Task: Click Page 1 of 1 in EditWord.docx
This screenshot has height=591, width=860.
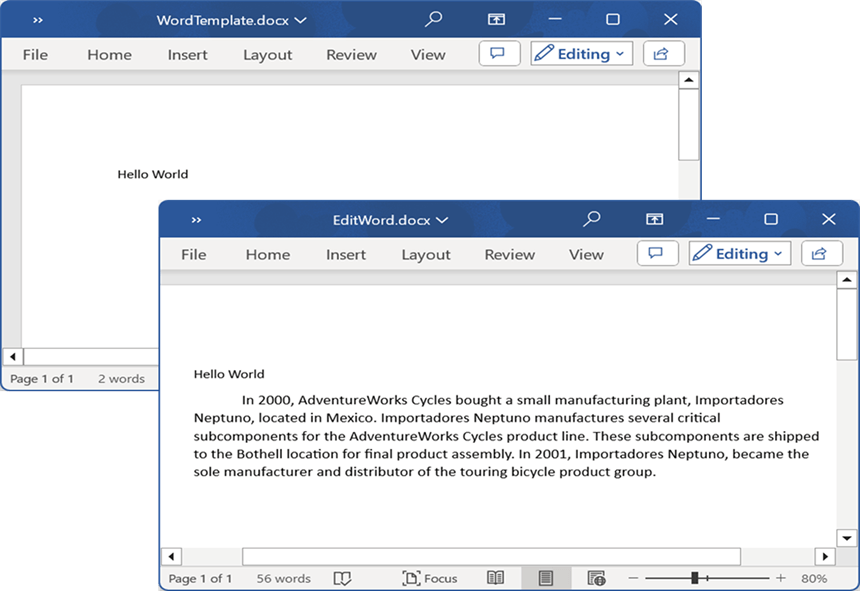Action: click(200, 578)
